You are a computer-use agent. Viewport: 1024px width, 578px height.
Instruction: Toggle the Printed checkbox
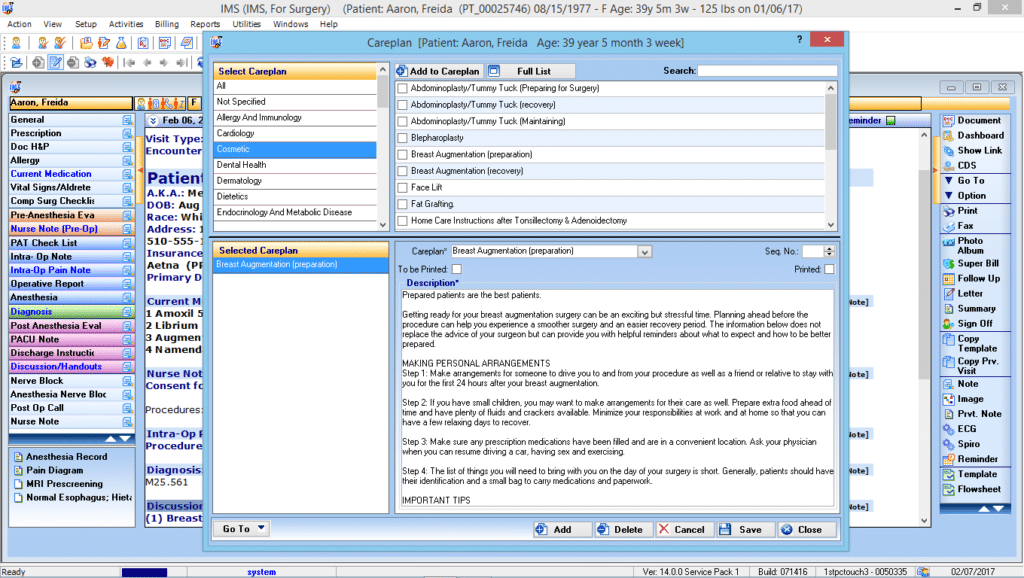[x=832, y=270]
